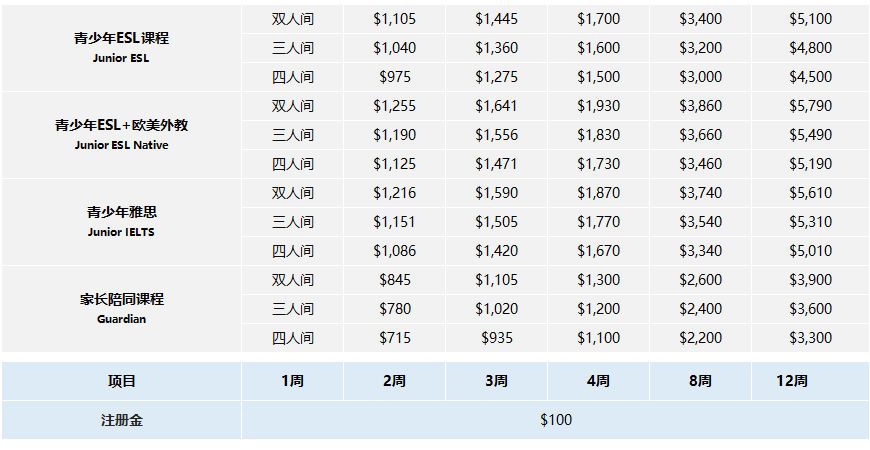Select the 8周 column header
This screenshot has width=870, height=450.
(700, 381)
